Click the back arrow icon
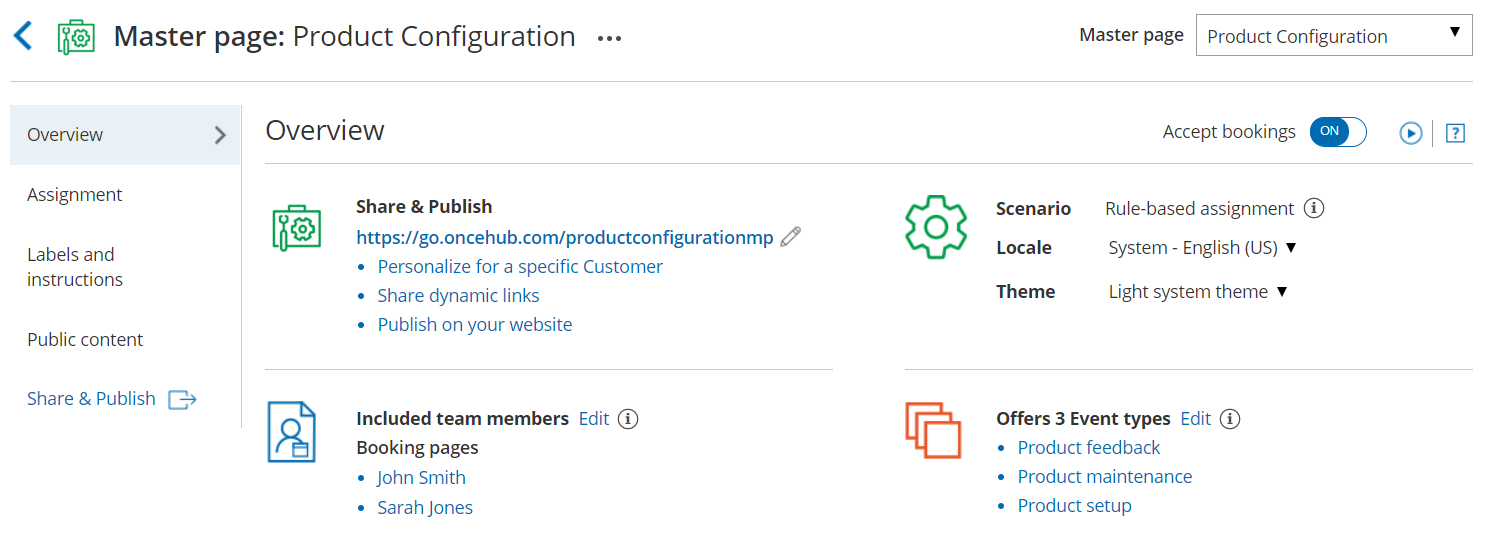The image size is (1487, 548). coord(23,37)
